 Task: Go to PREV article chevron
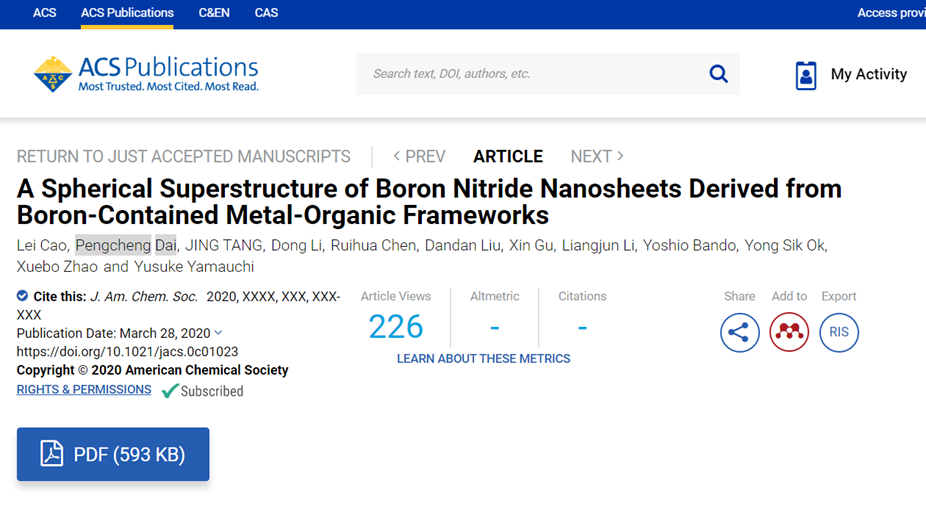pyautogui.click(x=397, y=156)
